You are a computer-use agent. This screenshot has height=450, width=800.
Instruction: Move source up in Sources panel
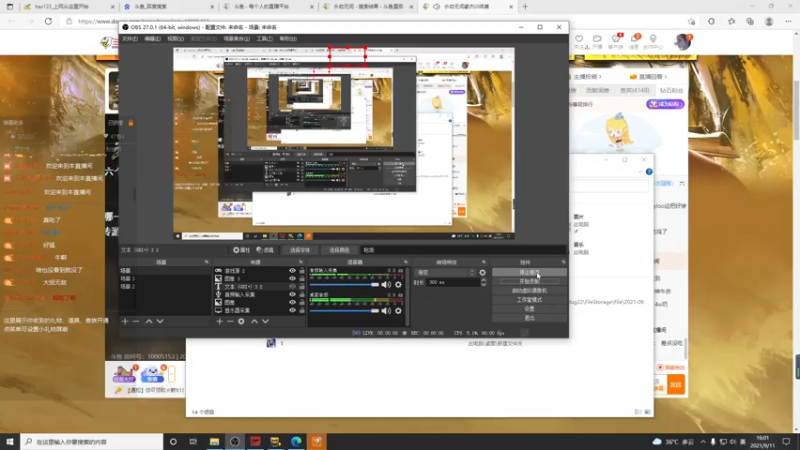[x=254, y=321]
